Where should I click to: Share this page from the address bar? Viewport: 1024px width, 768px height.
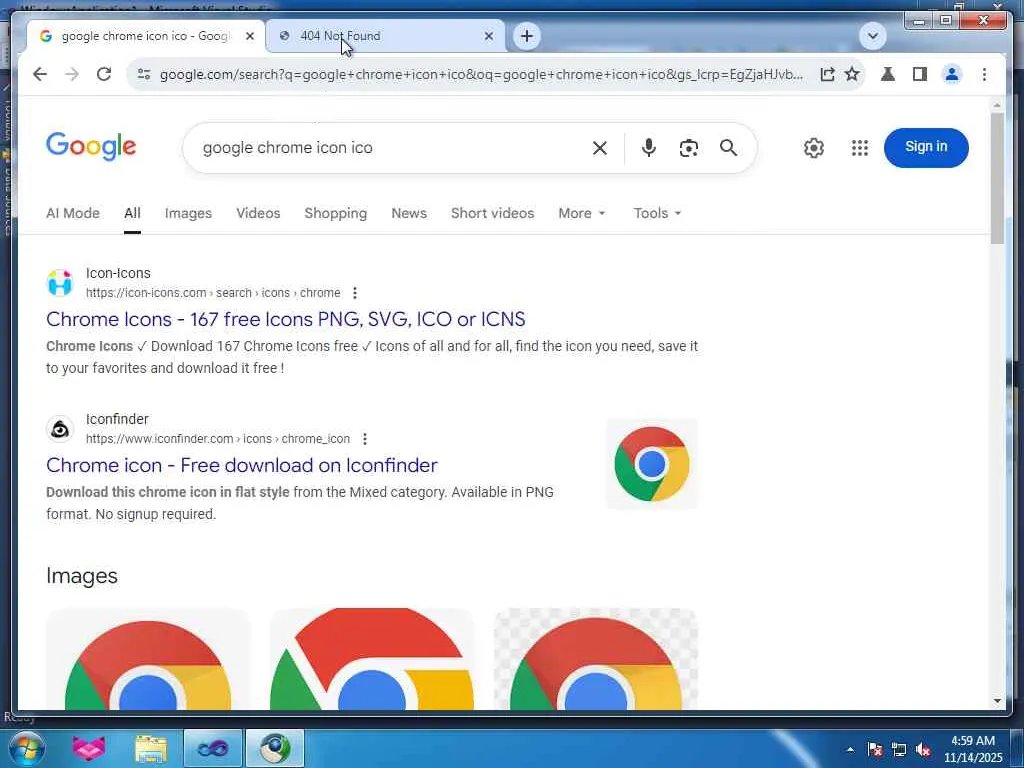click(x=827, y=74)
